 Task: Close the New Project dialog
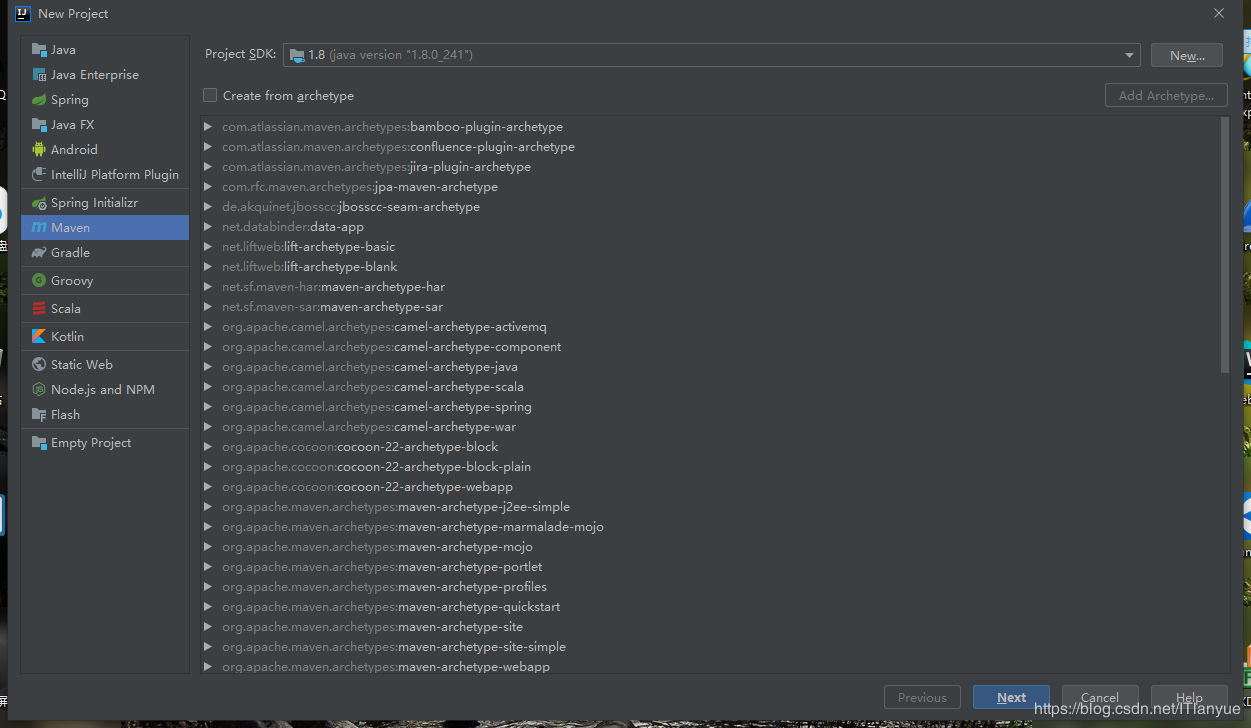click(1218, 14)
